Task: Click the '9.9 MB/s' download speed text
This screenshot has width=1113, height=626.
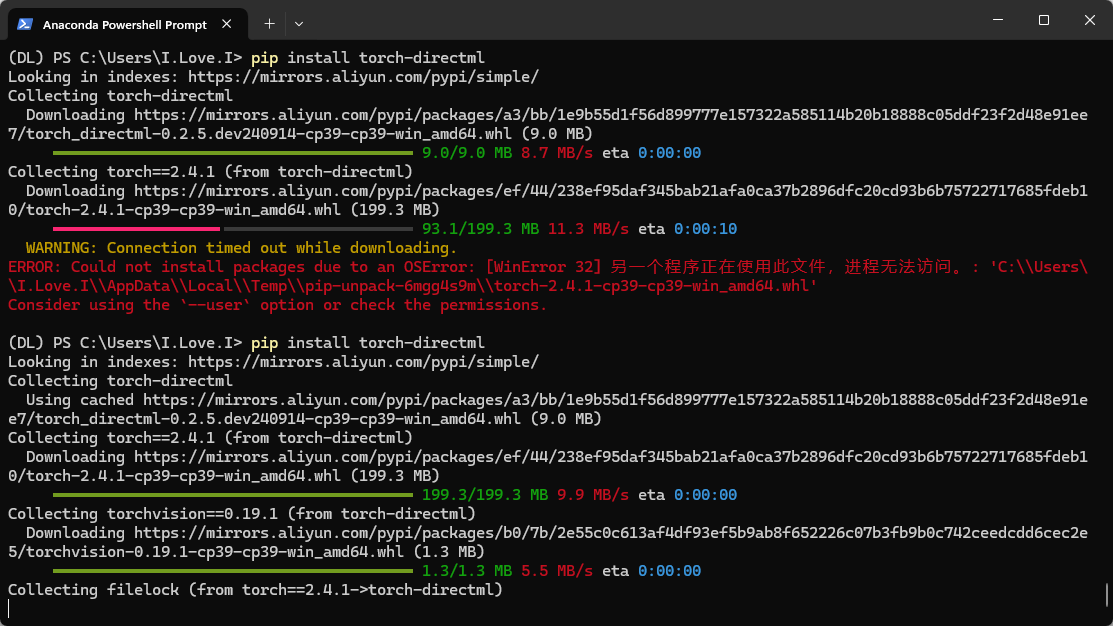Action: (x=593, y=495)
